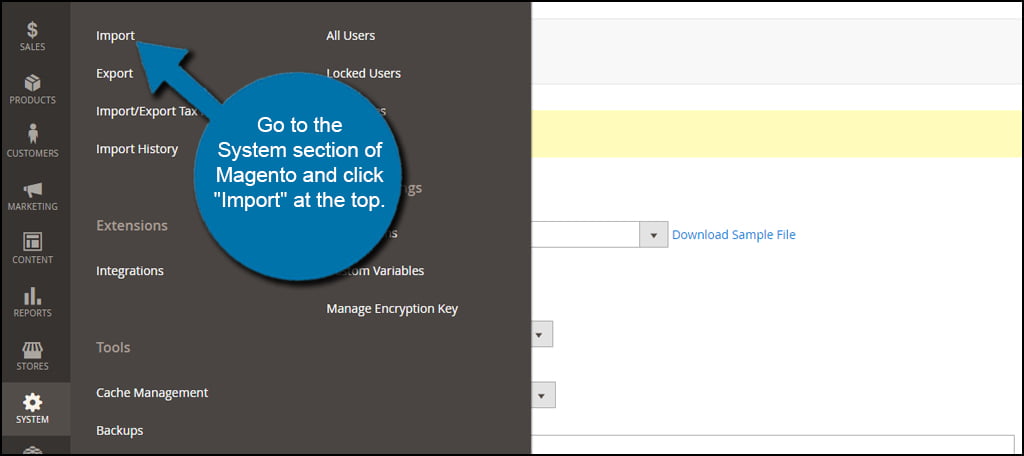The image size is (1024, 456).
Task: Open the Reports section in sidebar
Action: point(32,302)
